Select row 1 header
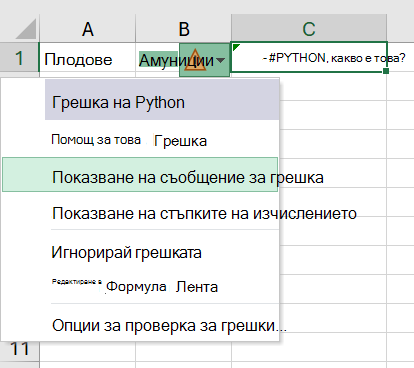 tap(19, 58)
